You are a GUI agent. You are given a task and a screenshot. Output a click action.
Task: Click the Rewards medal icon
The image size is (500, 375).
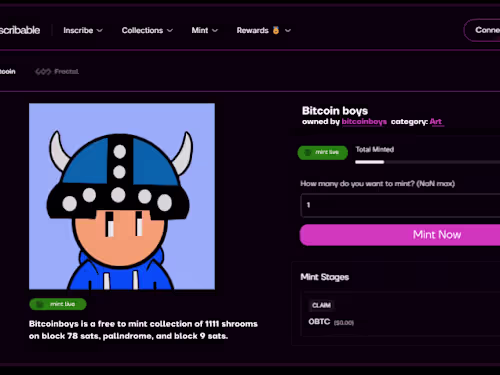[276, 30]
